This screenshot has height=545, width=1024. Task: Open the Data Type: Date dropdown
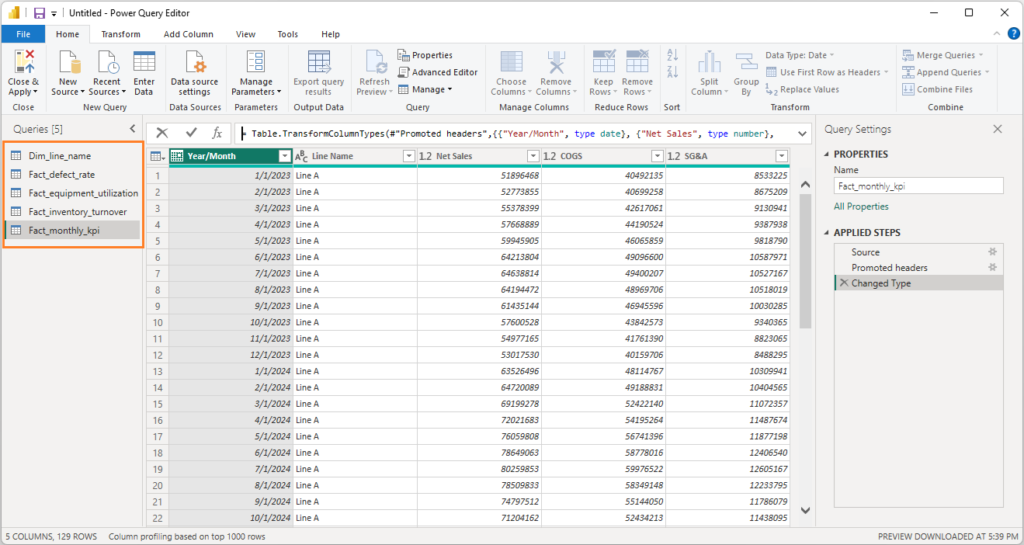pyautogui.click(x=800, y=55)
